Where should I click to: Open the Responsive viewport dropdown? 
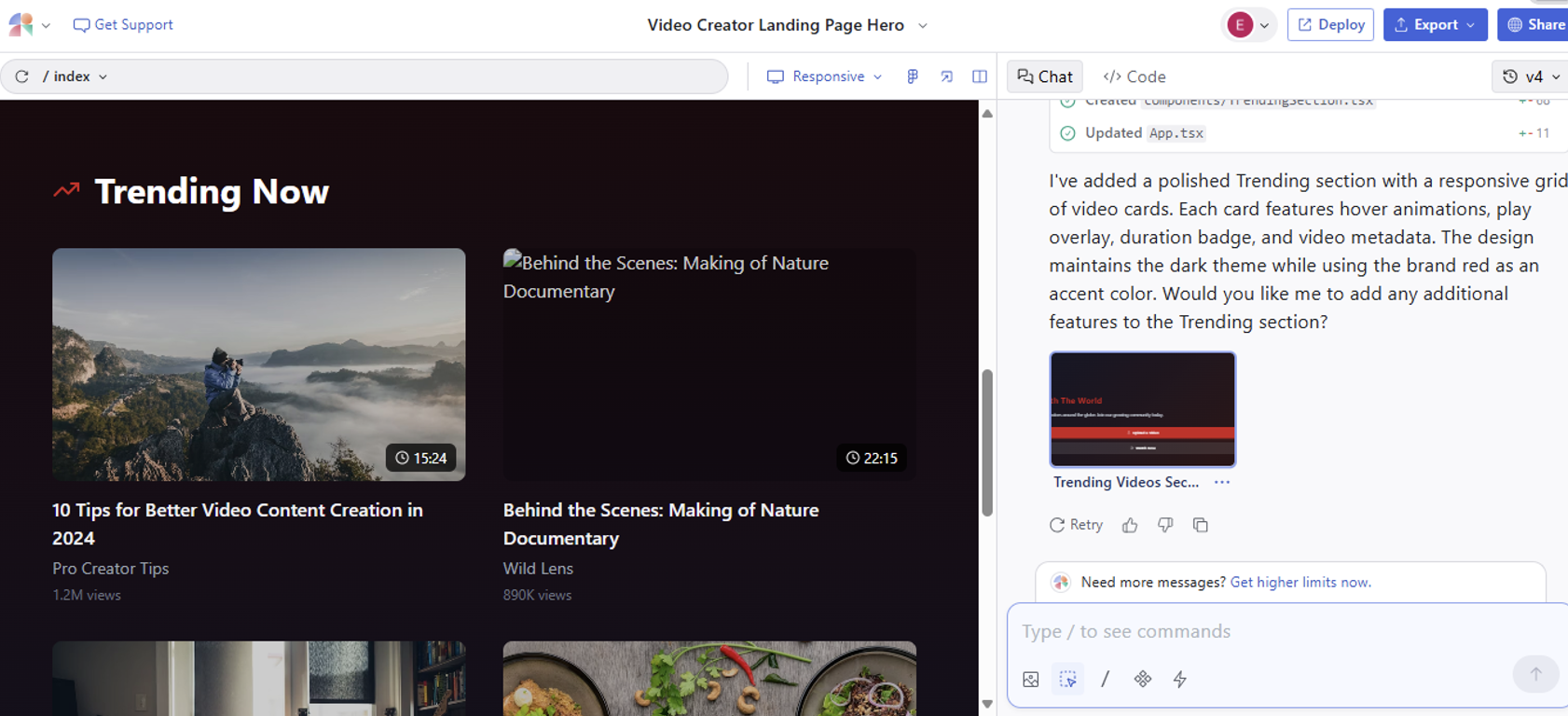(x=824, y=76)
